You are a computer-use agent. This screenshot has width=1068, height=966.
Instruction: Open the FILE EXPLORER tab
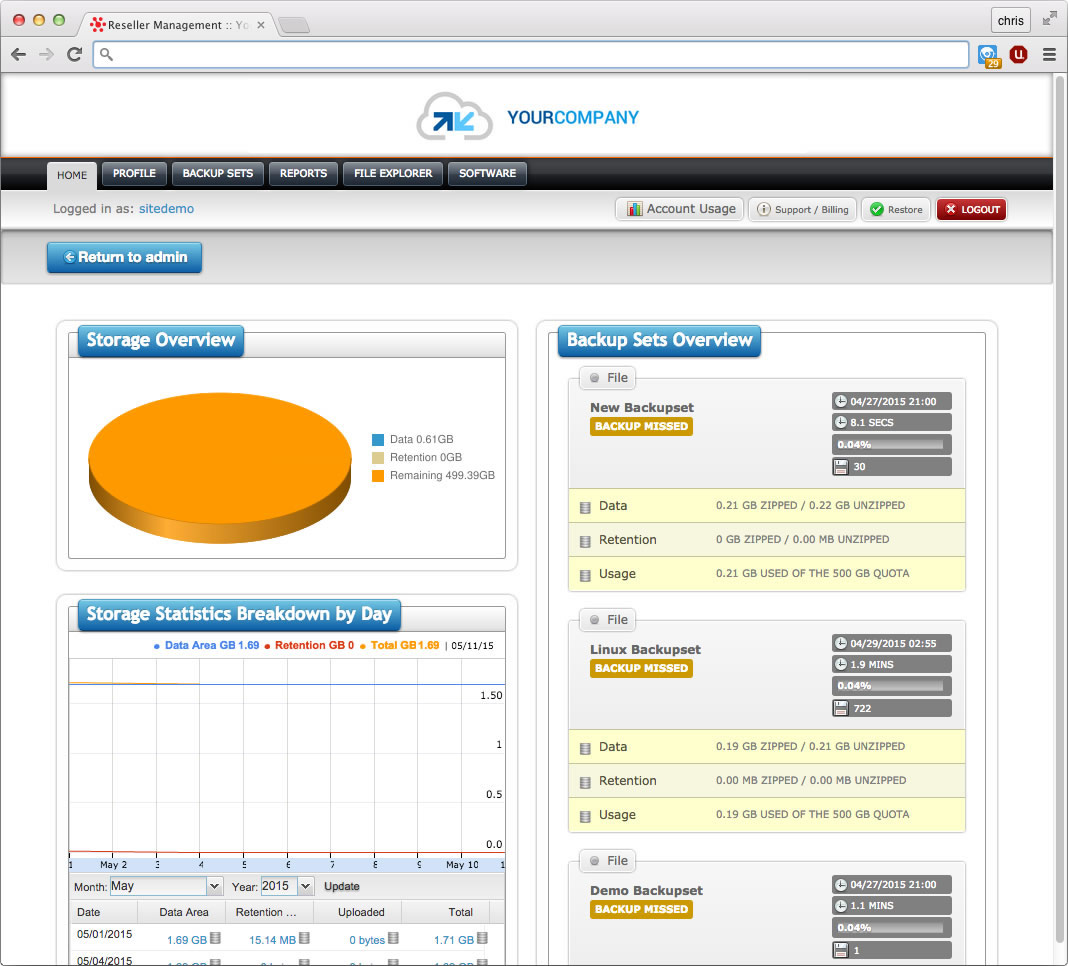393,174
